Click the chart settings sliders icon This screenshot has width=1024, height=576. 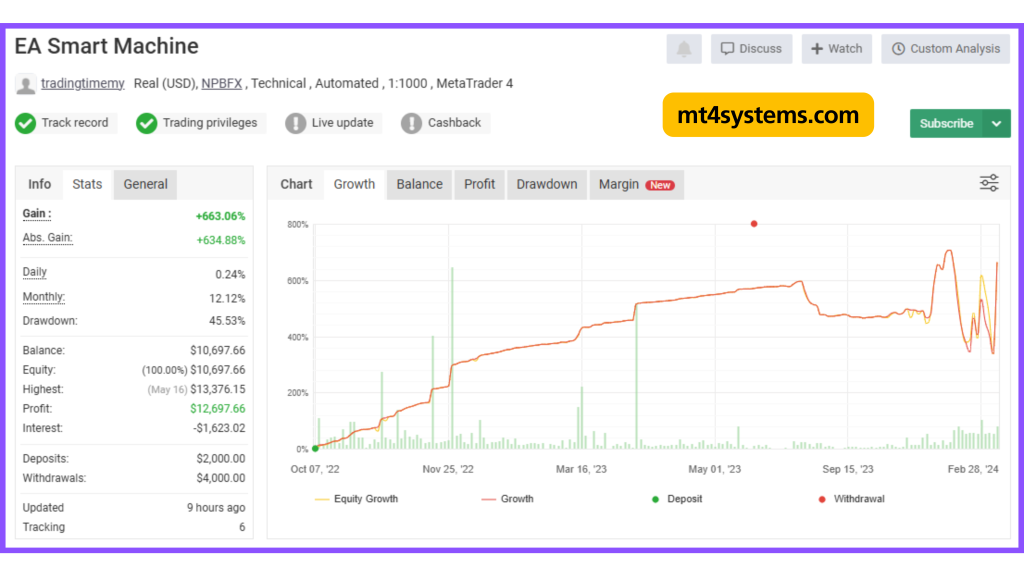(x=989, y=183)
